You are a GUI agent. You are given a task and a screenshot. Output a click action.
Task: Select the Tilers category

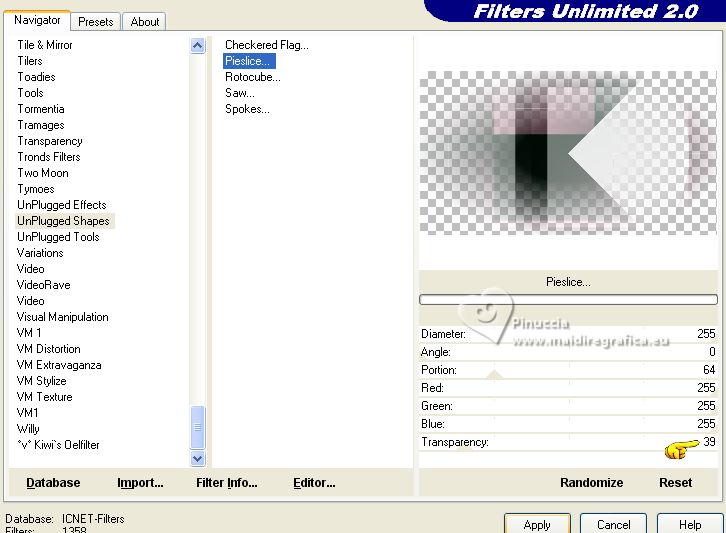coord(30,61)
